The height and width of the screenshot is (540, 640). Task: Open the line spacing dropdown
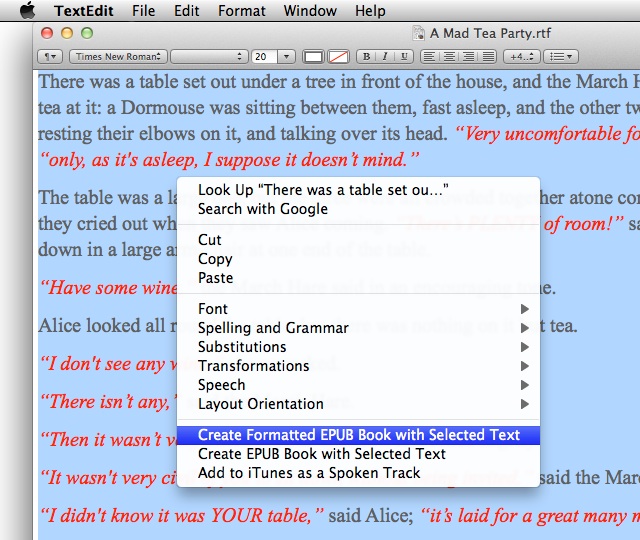click(522, 56)
